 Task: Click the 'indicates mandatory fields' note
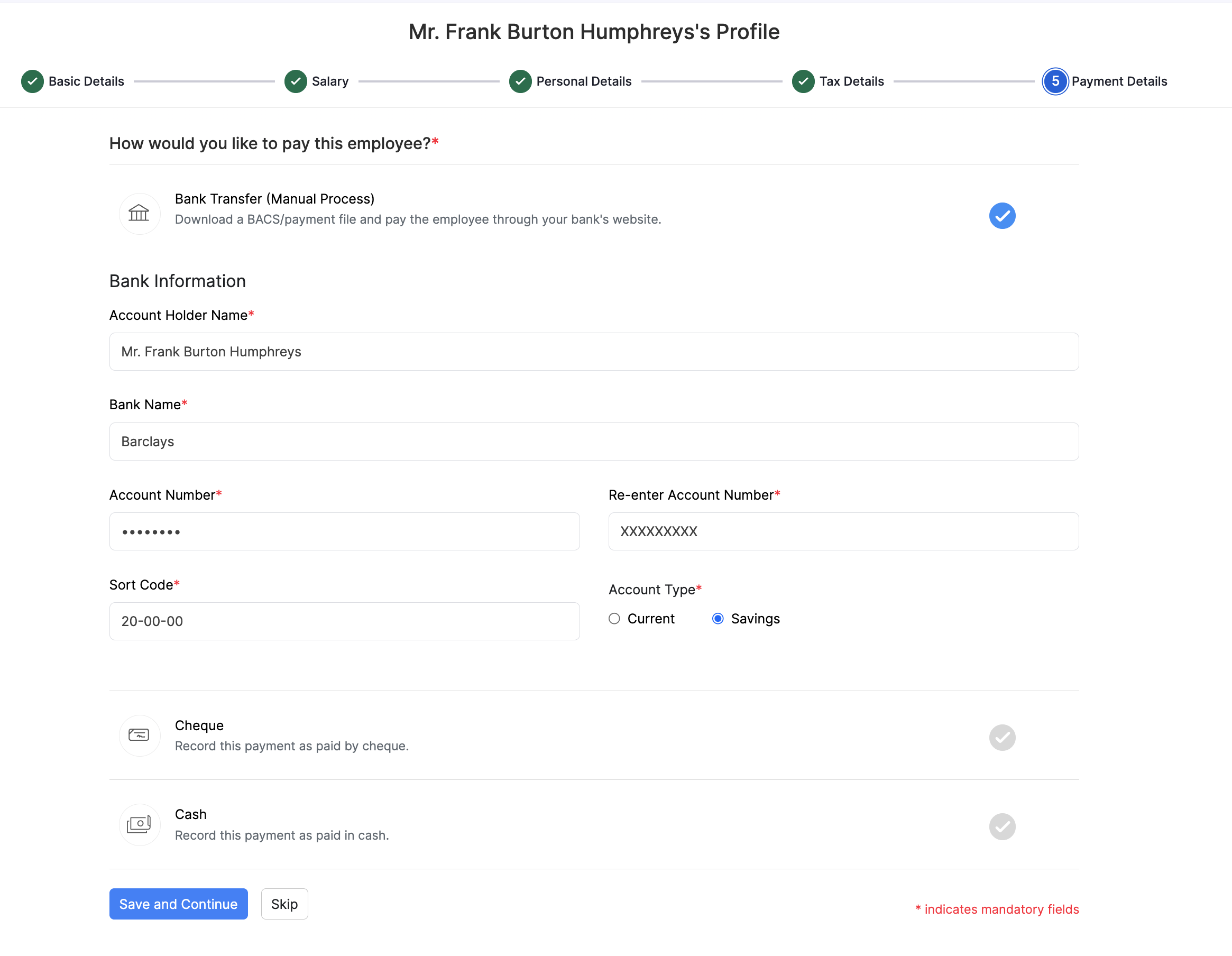click(x=997, y=909)
